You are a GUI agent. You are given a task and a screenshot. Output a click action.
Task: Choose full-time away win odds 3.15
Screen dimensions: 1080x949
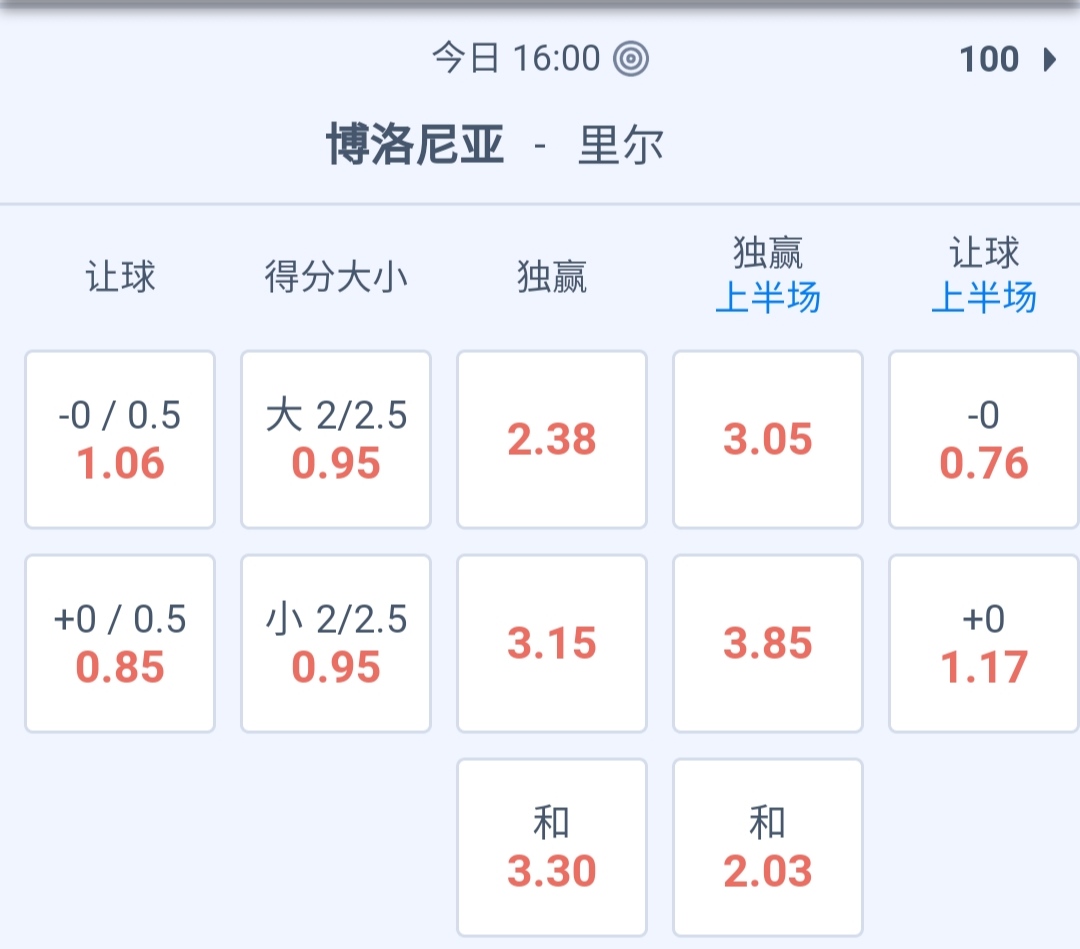coord(552,643)
